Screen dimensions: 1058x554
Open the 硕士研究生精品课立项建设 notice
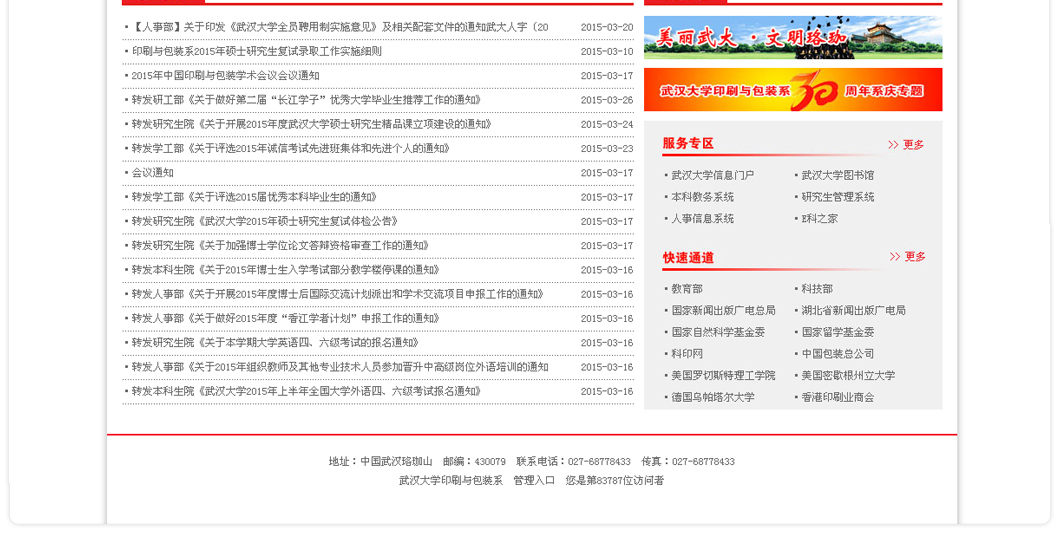coord(312,124)
